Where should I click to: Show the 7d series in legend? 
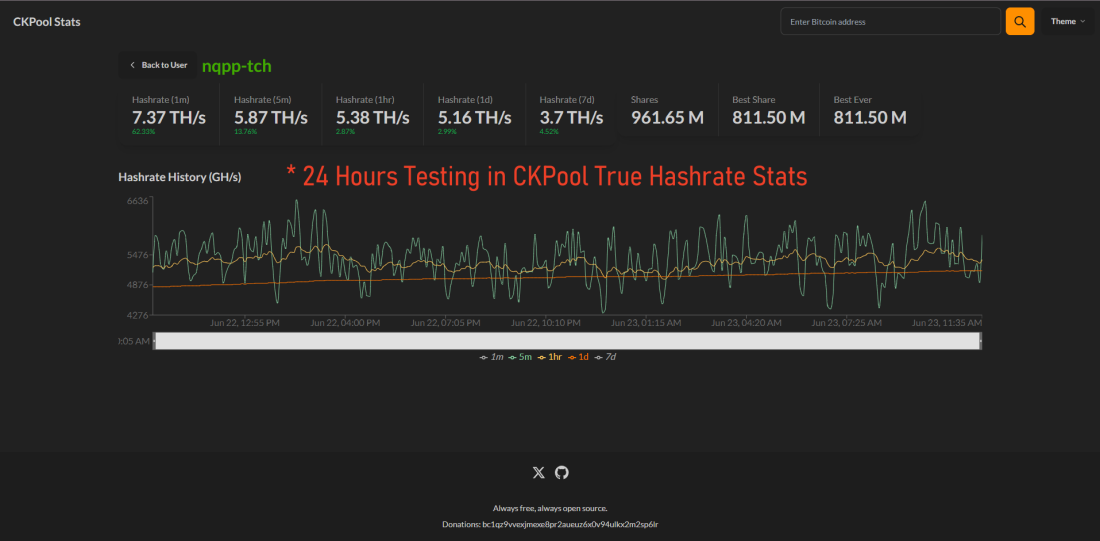pyautogui.click(x=606, y=356)
